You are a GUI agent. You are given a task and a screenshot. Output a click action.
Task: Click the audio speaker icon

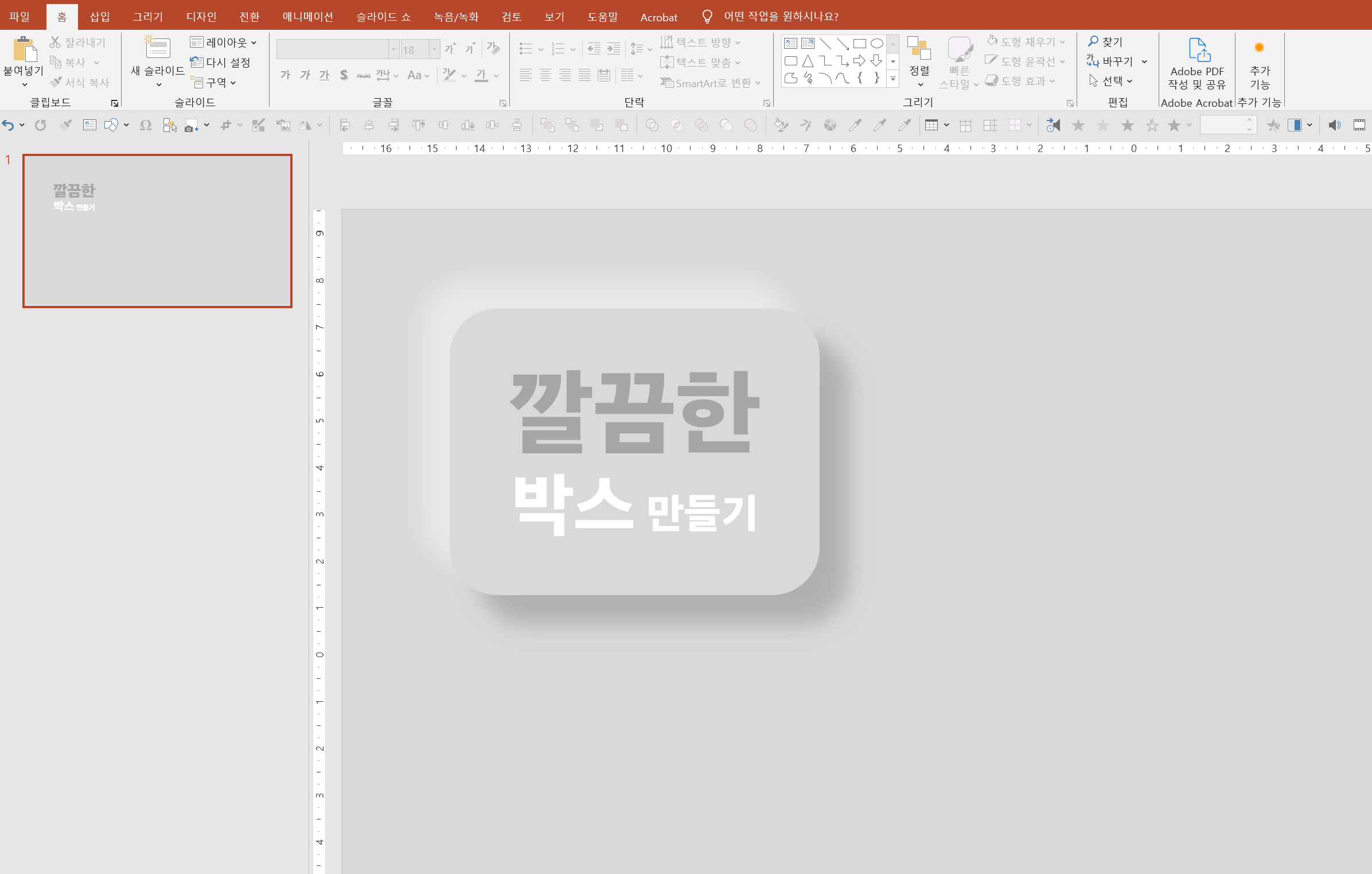pos(1334,125)
